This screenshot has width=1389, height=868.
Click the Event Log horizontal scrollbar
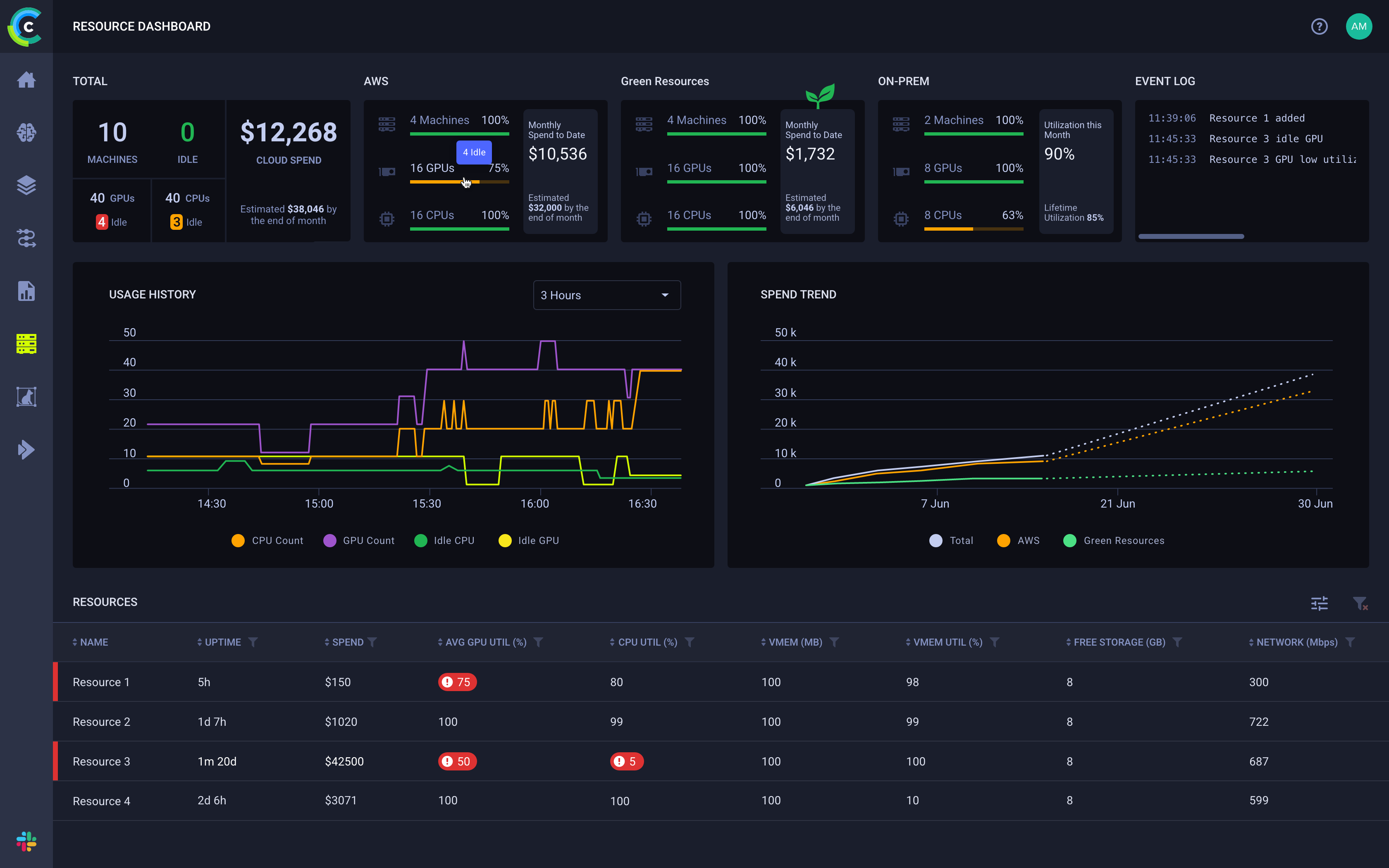(x=1191, y=236)
